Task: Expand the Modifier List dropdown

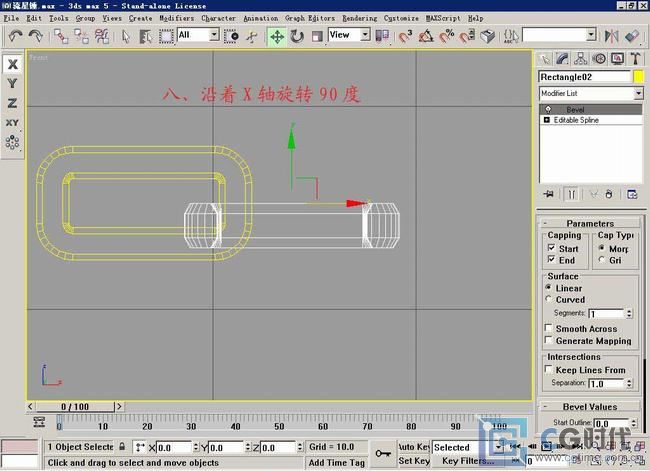Action: click(638, 93)
